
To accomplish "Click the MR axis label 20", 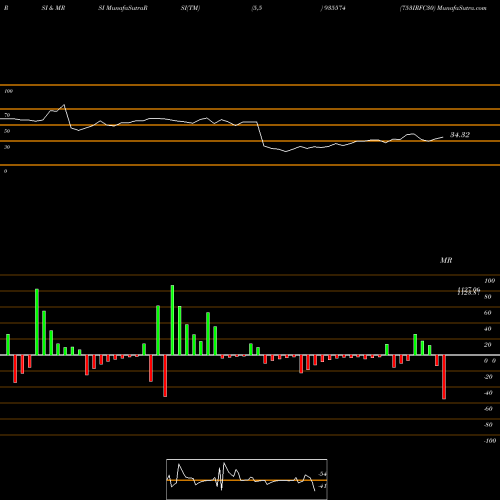I will pos(488,345).
